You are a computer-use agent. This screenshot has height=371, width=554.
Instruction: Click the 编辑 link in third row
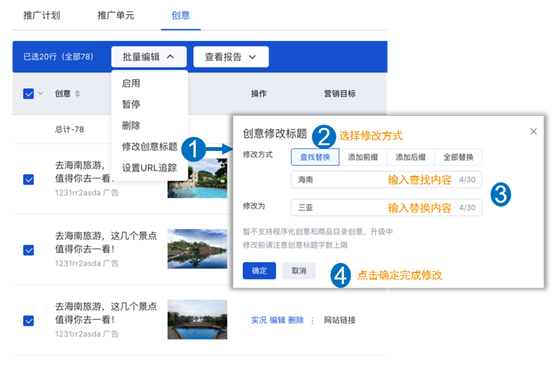[x=277, y=320]
